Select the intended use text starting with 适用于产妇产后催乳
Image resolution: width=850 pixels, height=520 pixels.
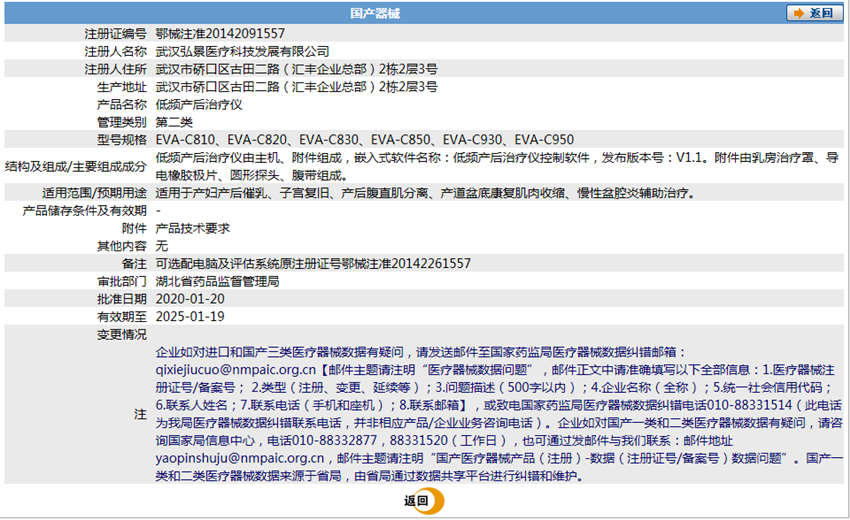point(426,193)
